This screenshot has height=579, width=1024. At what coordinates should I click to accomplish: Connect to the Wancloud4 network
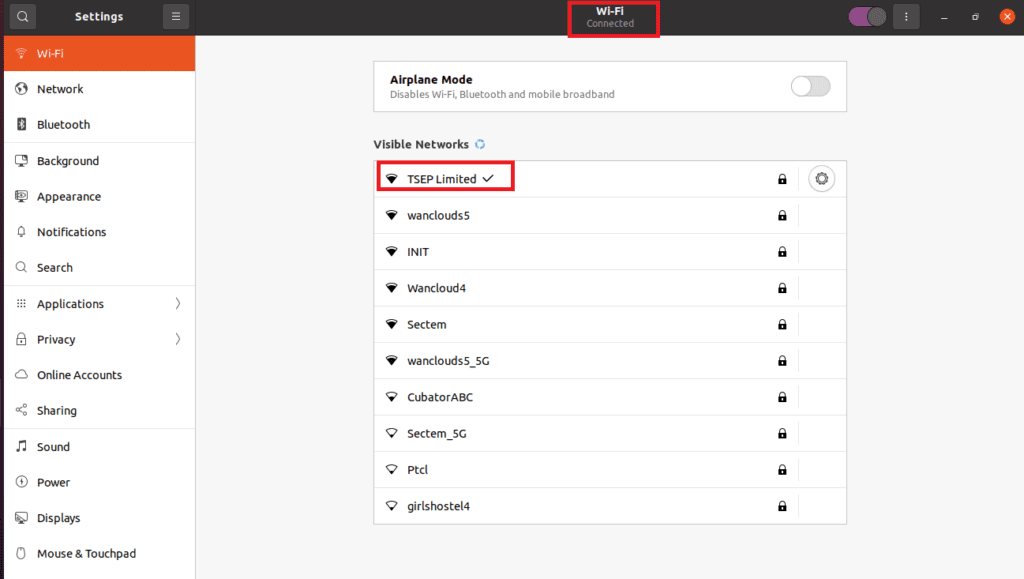(435, 287)
